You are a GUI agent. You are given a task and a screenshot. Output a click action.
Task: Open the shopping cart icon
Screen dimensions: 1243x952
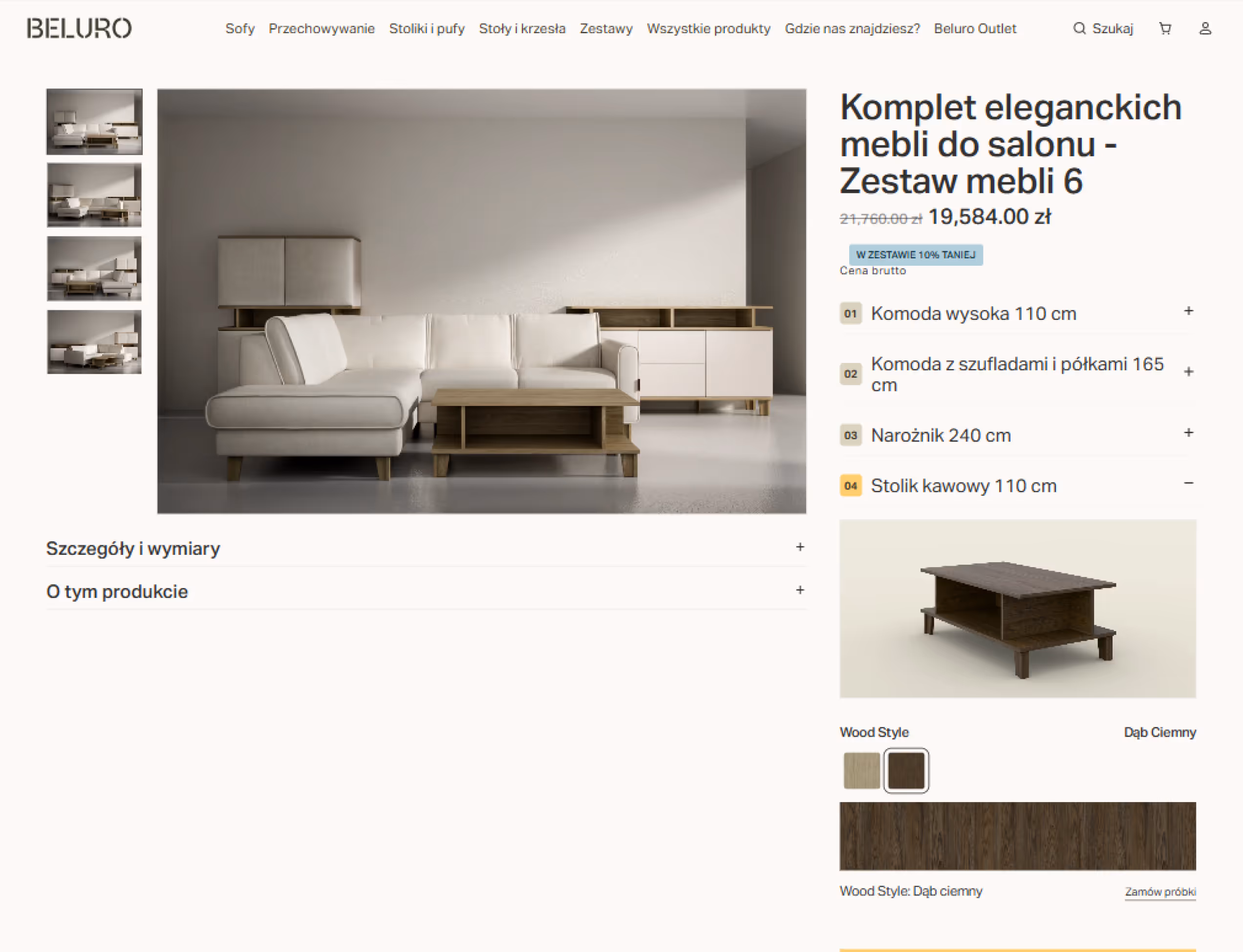pos(1165,28)
